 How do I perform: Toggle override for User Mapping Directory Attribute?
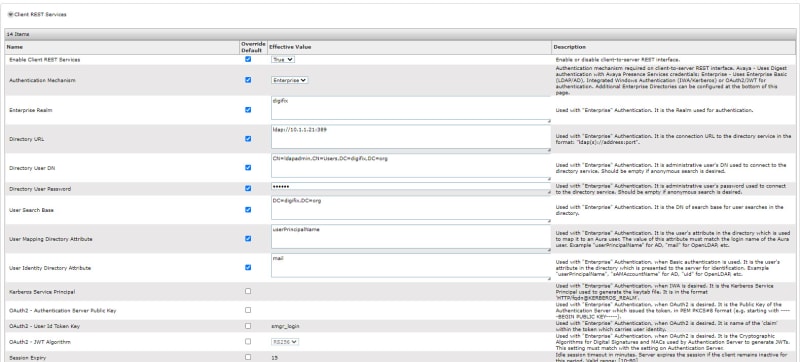pos(248,238)
